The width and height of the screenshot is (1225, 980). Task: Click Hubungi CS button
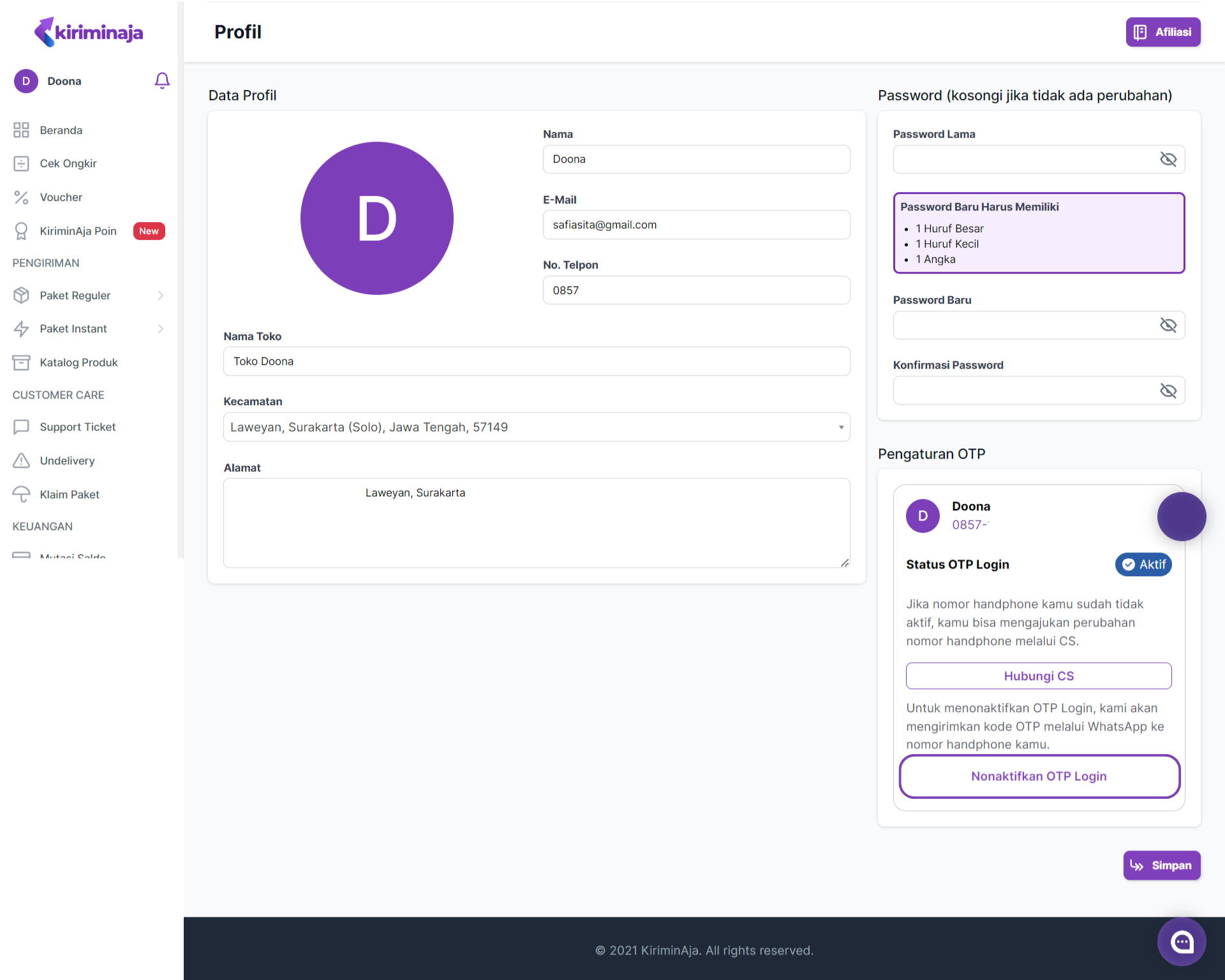(x=1039, y=676)
